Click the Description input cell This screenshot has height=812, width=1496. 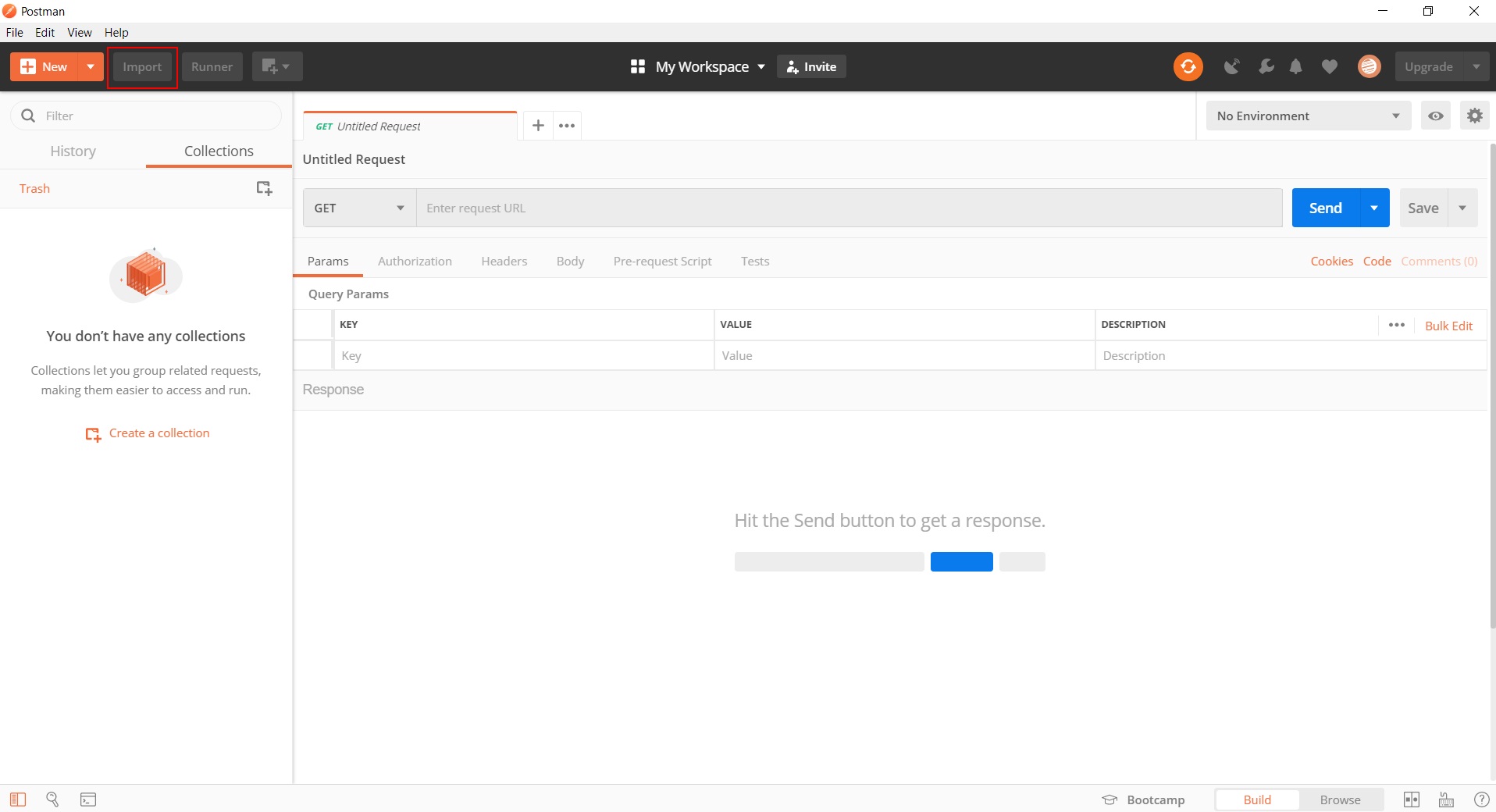(1291, 355)
